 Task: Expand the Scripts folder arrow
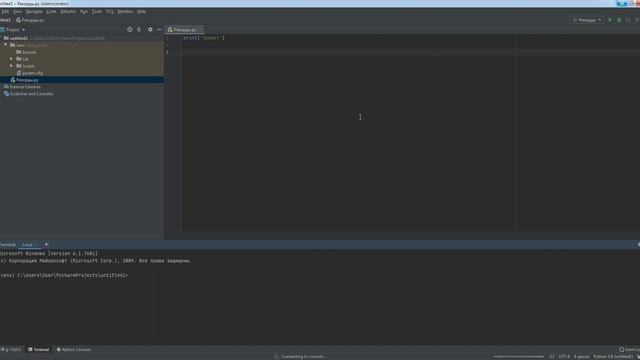pyautogui.click(x=11, y=66)
